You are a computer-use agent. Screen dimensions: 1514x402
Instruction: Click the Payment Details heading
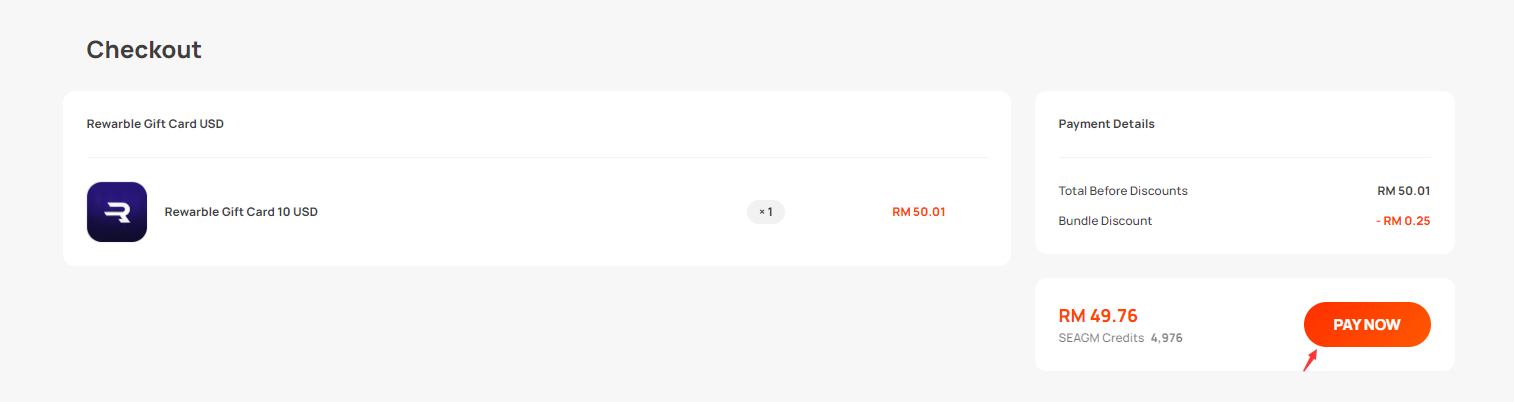pyautogui.click(x=1106, y=124)
